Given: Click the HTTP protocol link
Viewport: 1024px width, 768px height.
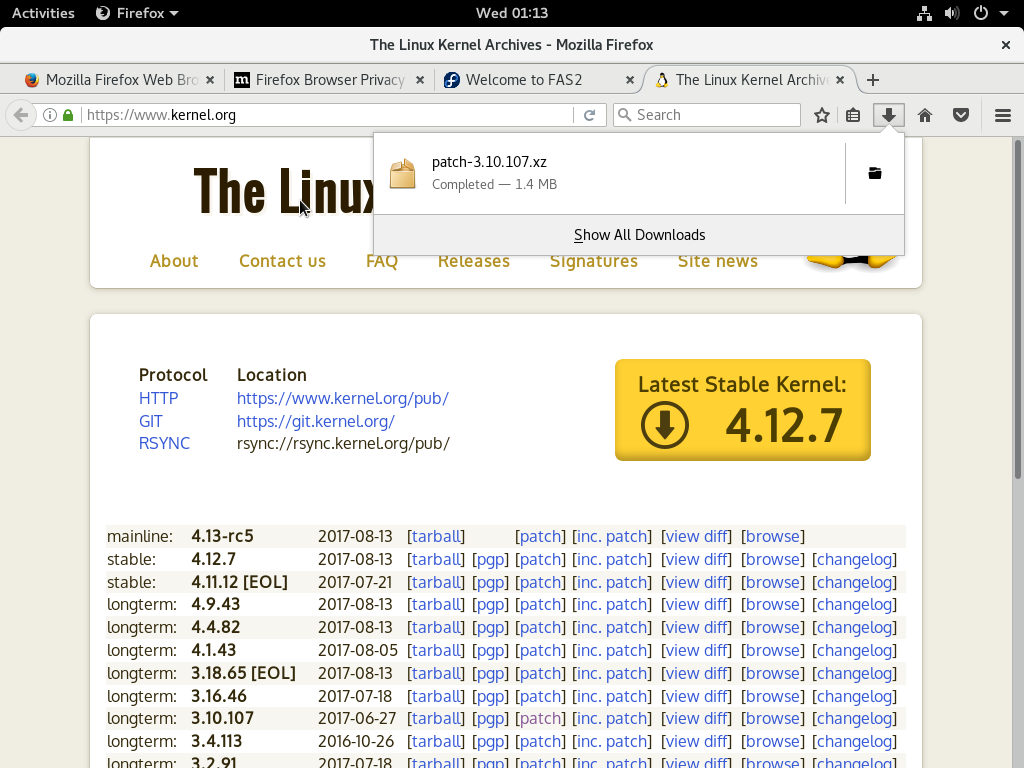Looking at the screenshot, I should (x=159, y=398).
